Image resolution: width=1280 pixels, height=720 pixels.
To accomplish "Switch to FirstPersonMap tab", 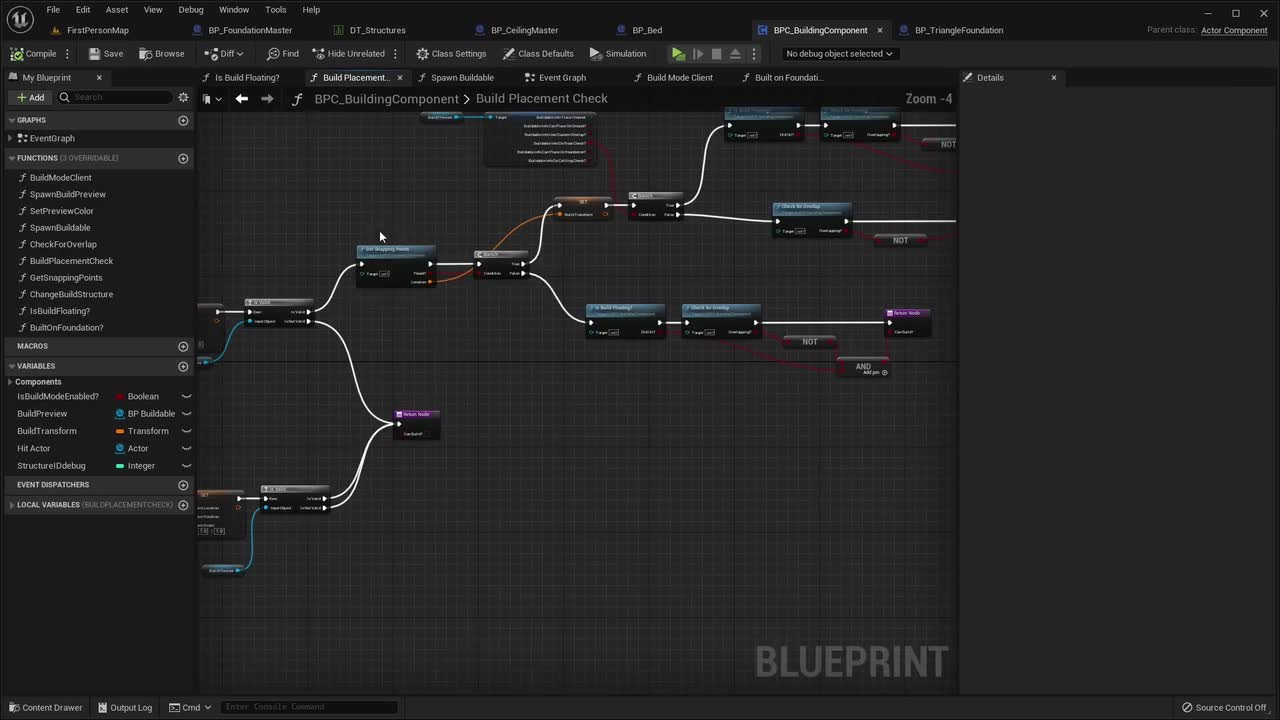I will [97, 30].
